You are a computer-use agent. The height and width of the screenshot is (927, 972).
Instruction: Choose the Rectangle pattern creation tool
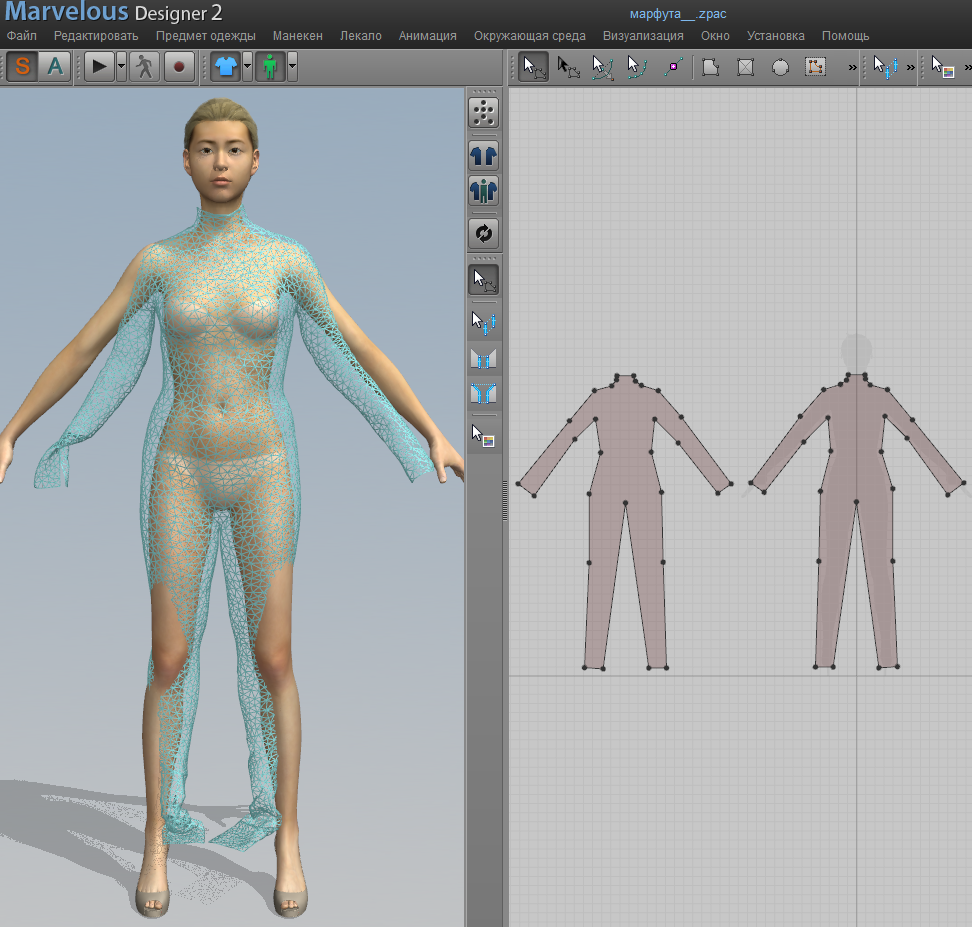click(745, 67)
